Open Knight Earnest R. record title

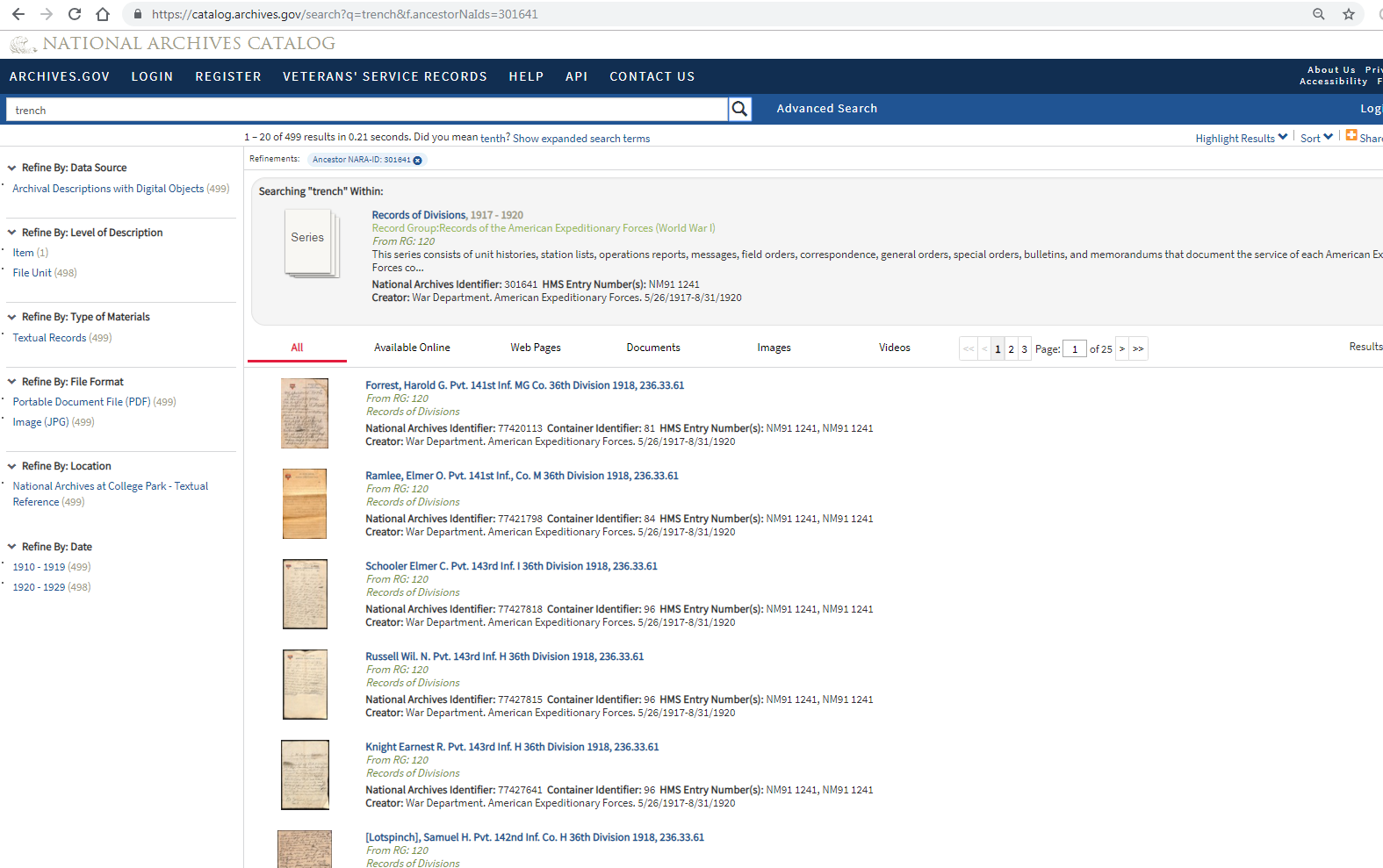pyautogui.click(x=512, y=747)
